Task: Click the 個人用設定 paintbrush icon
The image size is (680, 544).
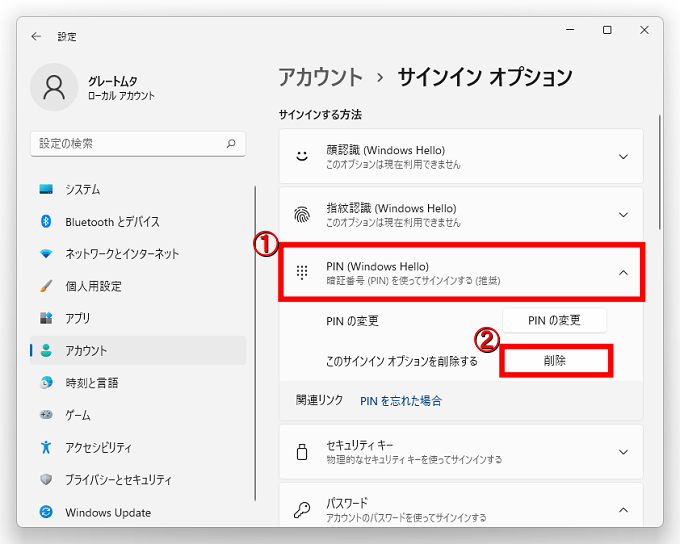Action: tap(46, 286)
